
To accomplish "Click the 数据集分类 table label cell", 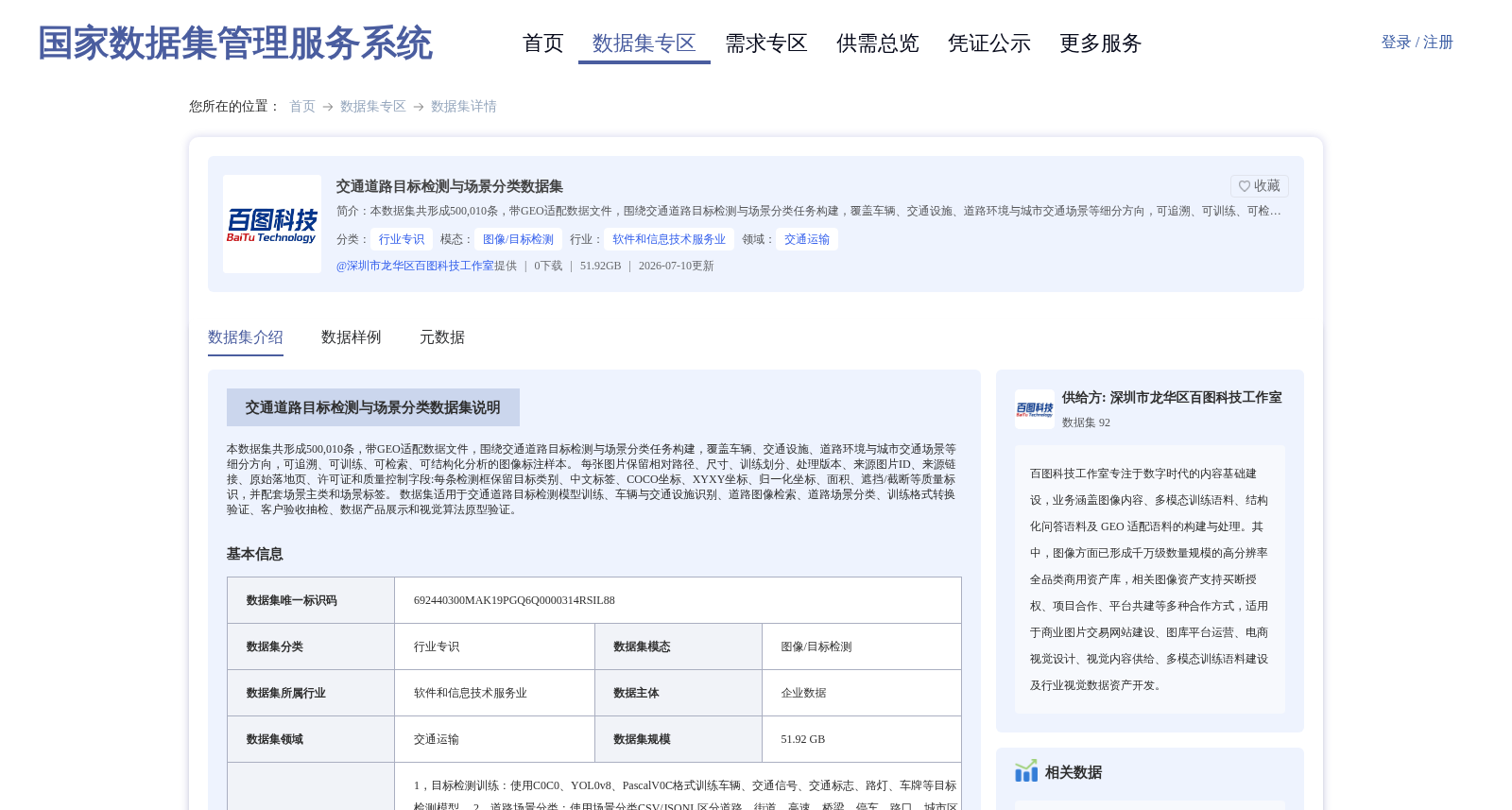I will (x=311, y=646).
